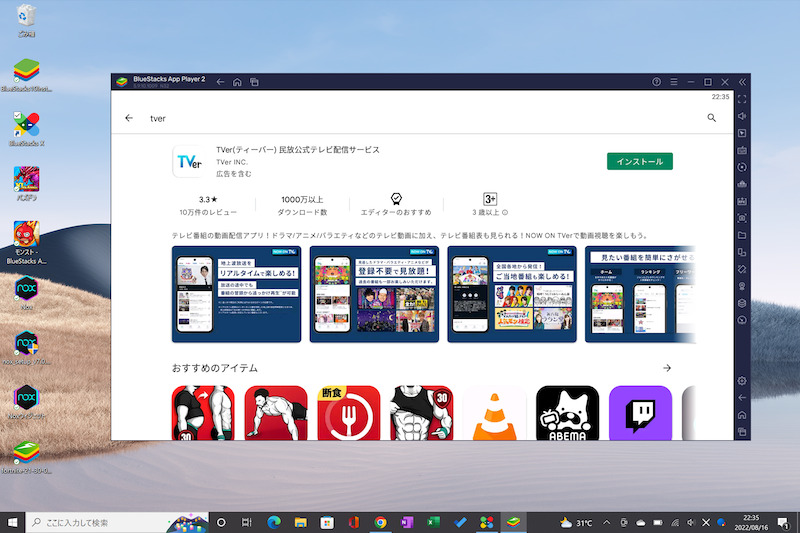
Task: Click the green インストール button
Action: [x=640, y=161]
